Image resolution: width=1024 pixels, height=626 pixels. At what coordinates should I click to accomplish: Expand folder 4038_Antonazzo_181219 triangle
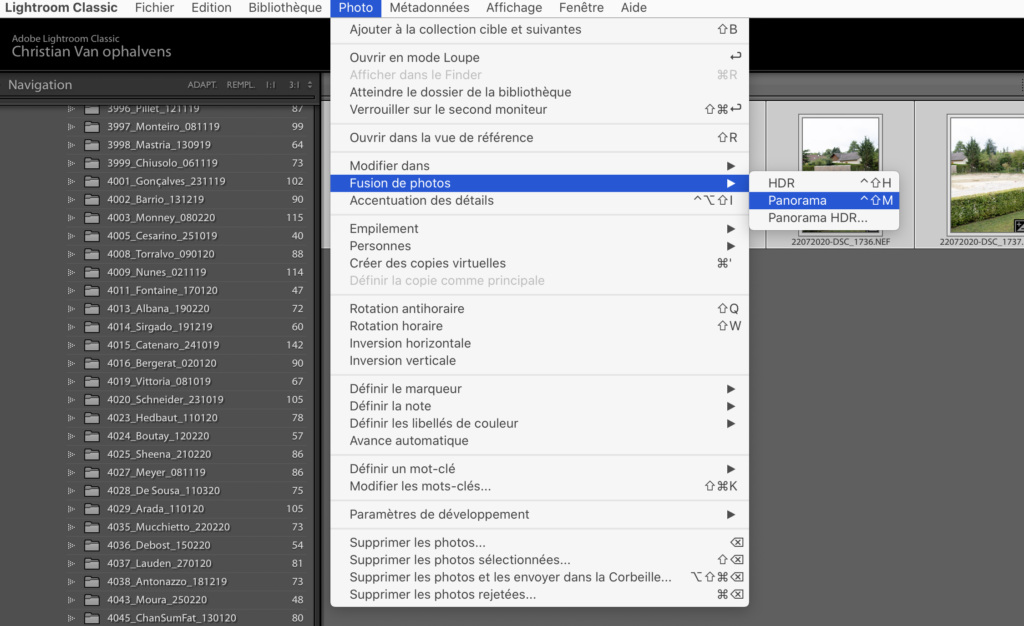coord(71,582)
